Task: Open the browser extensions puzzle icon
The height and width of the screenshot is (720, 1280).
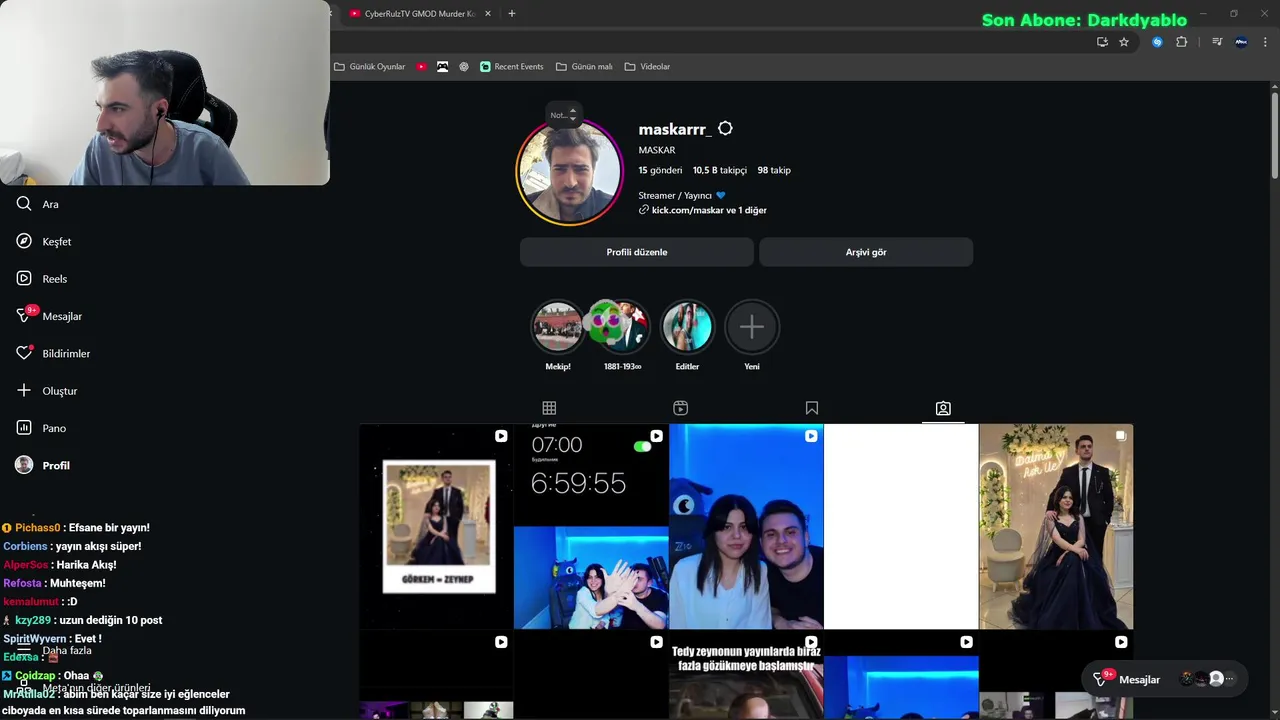Action: [1182, 42]
